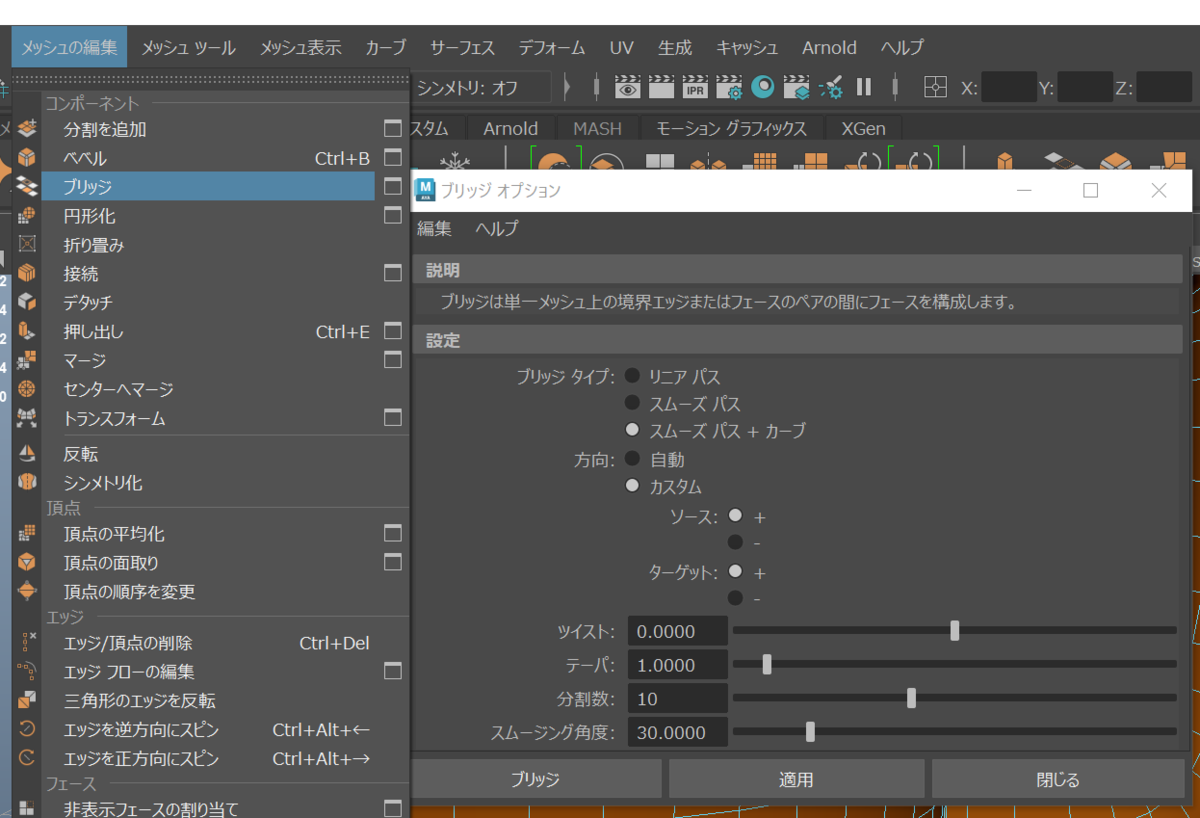Open Hypershade teal sphere icon

pos(763,87)
